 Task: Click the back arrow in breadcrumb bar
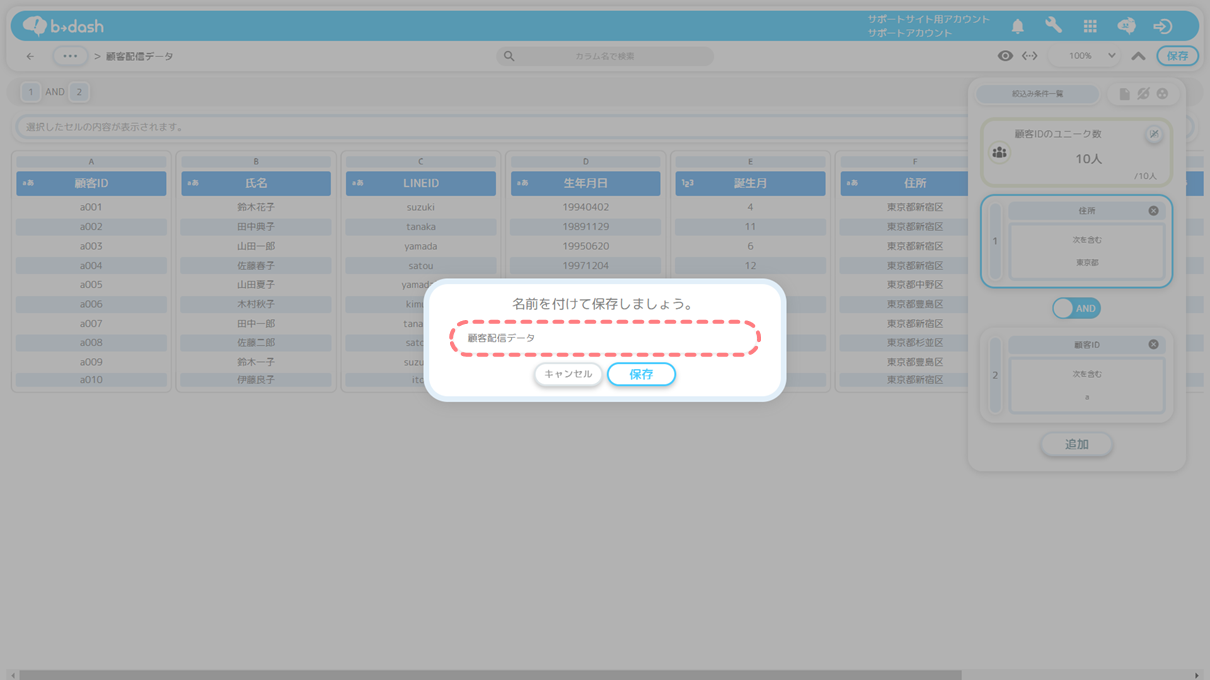pyautogui.click(x=30, y=57)
